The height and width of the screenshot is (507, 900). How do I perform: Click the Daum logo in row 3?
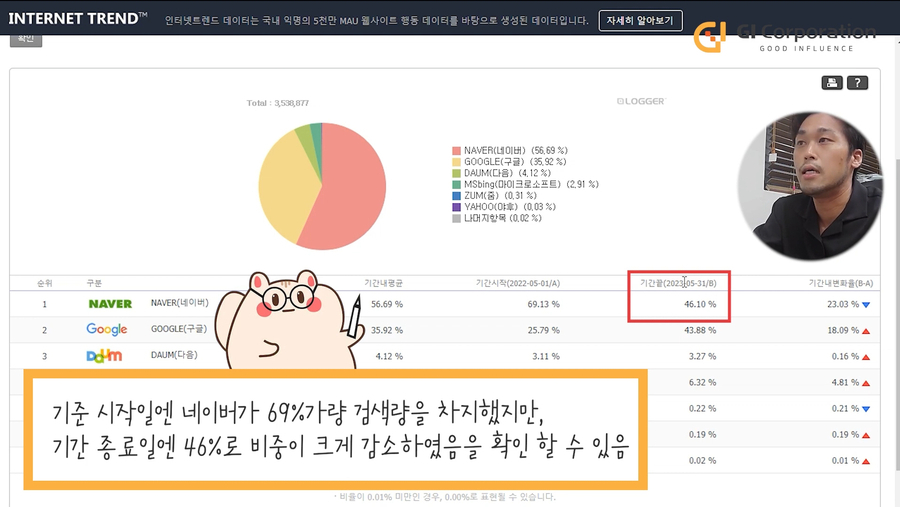(104, 355)
